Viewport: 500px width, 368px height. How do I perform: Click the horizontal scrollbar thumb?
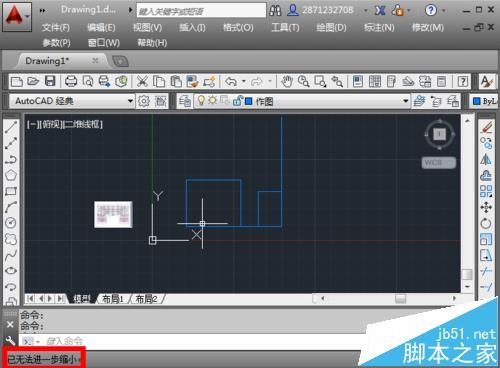(400, 299)
